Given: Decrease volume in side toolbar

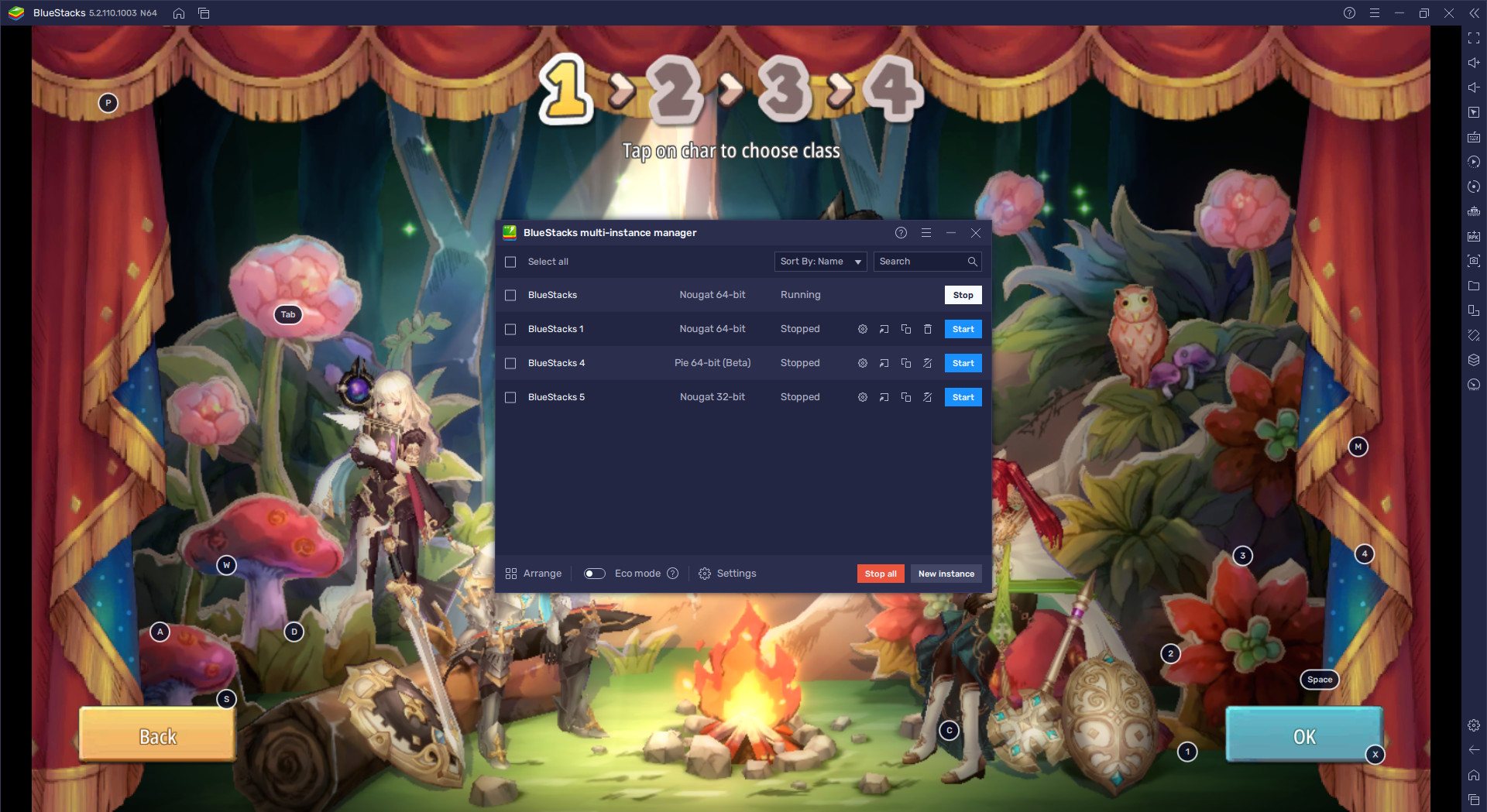Looking at the screenshot, I should pyautogui.click(x=1473, y=87).
